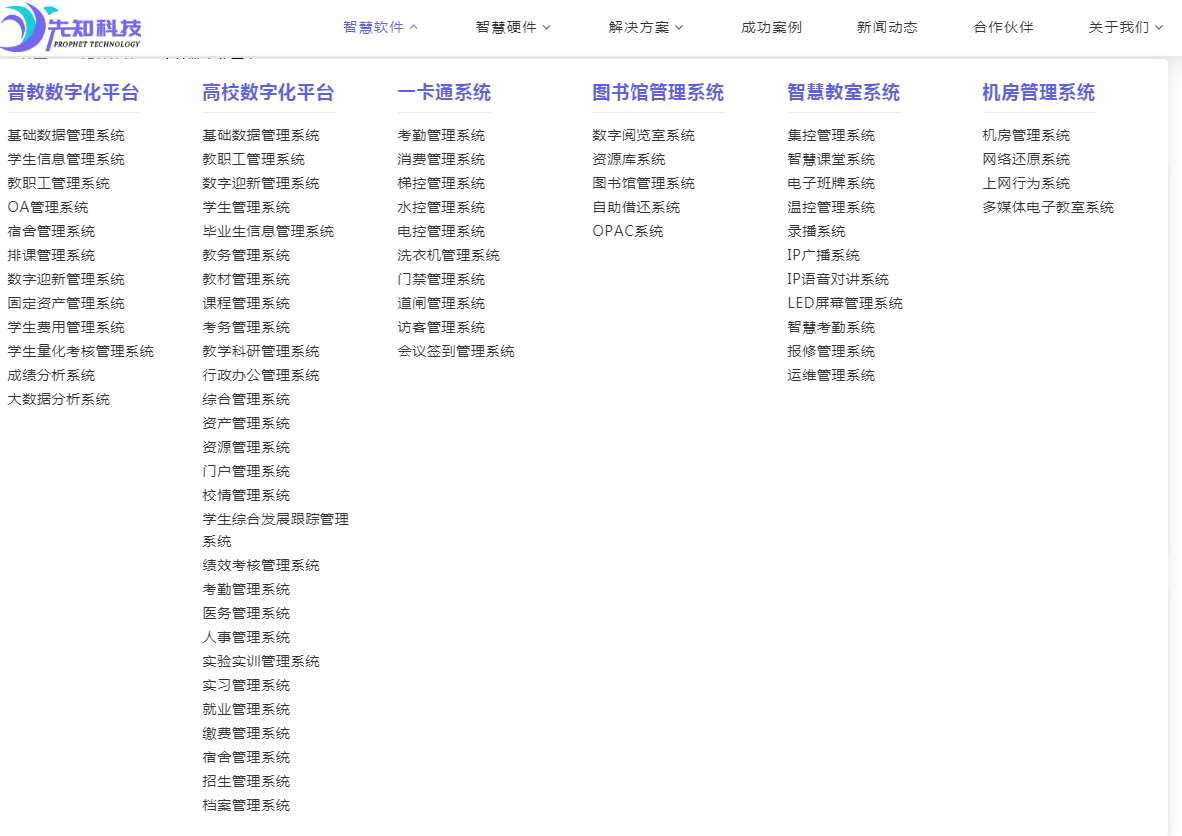Click IP广播系统 link
Image resolution: width=1182 pixels, height=836 pixels.
(823, 256)
